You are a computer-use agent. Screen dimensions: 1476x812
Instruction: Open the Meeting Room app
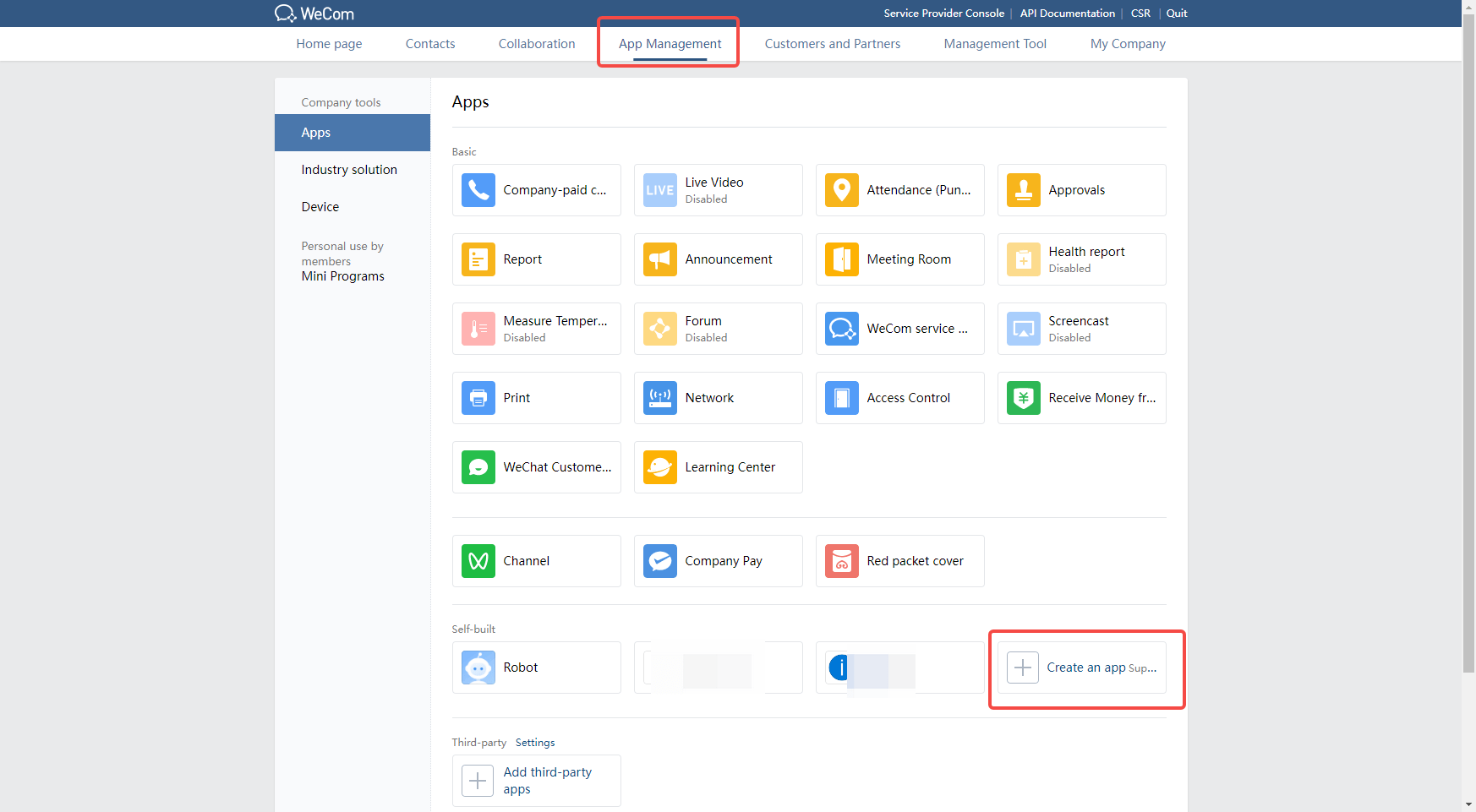click(x=899, y=259)
